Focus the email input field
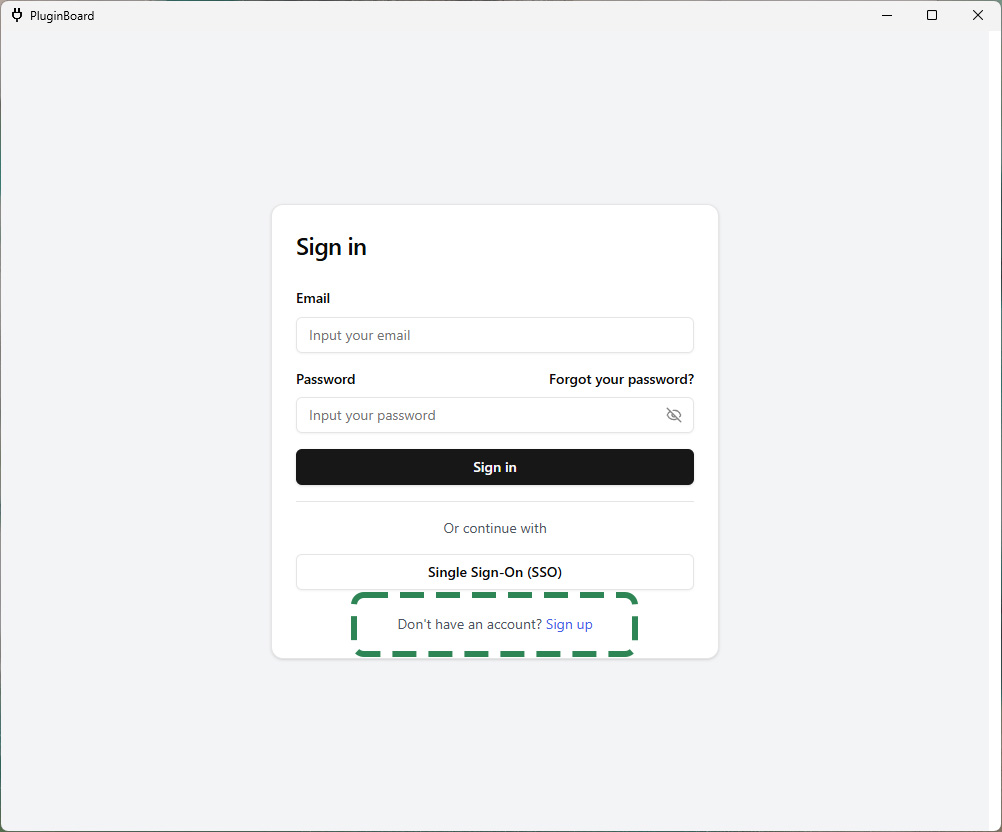This screenshot has width=1002, height=832. coord(495,335)
